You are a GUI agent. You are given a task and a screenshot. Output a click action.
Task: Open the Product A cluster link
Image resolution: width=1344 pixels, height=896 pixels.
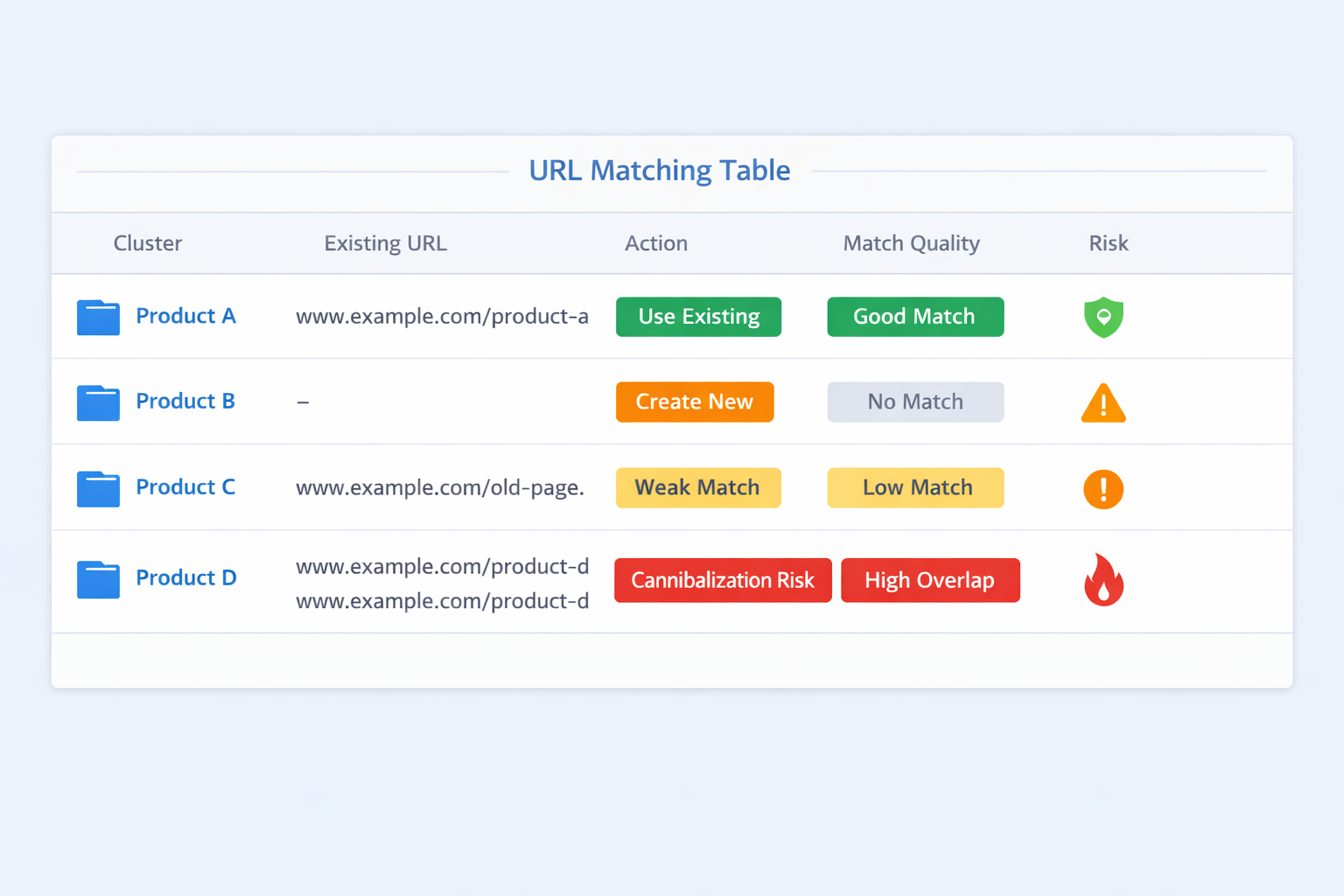[185, 316]
